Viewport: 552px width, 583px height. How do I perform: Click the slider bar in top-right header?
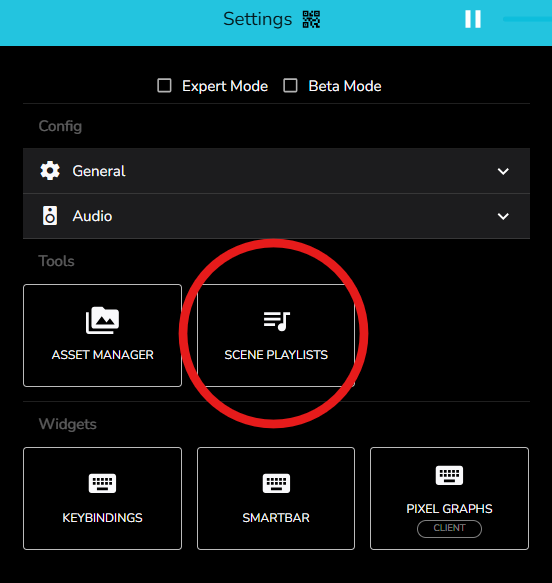pyautogui.click(x=527, y=19)
